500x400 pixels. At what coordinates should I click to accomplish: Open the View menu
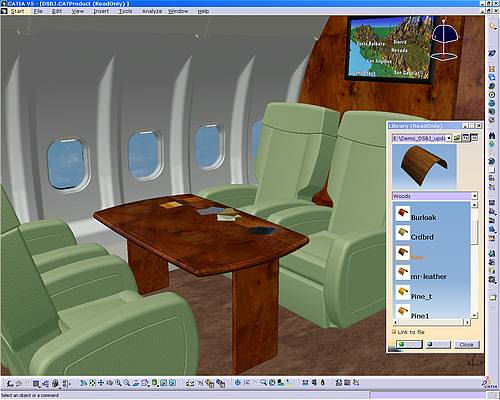coord(77,11)
